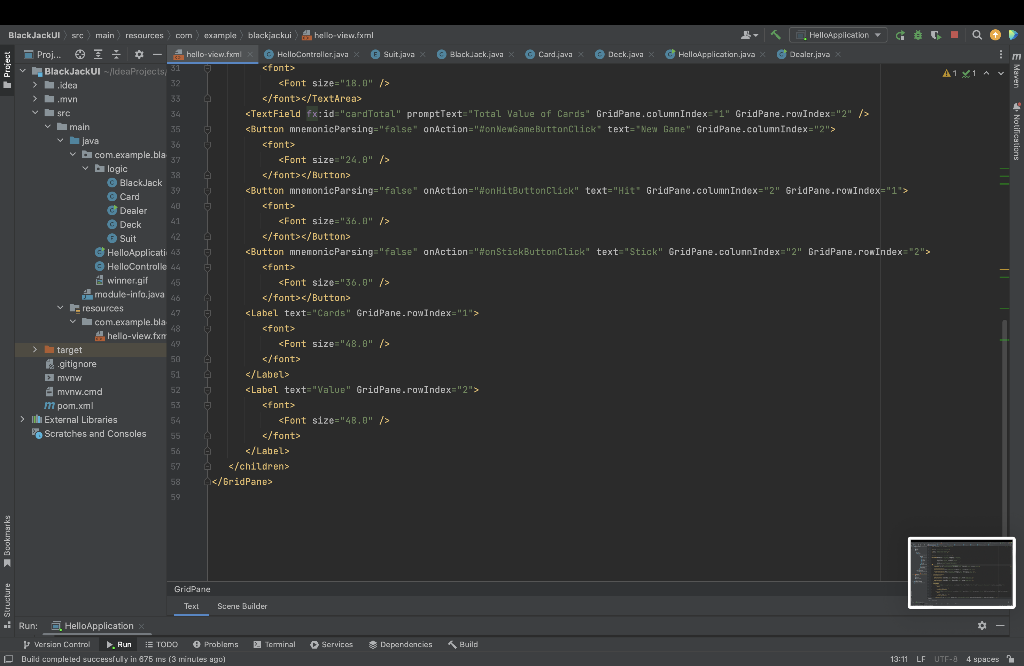Run HelloApplication with coverage
1024x666 pixels.
[x=936, y=35]
